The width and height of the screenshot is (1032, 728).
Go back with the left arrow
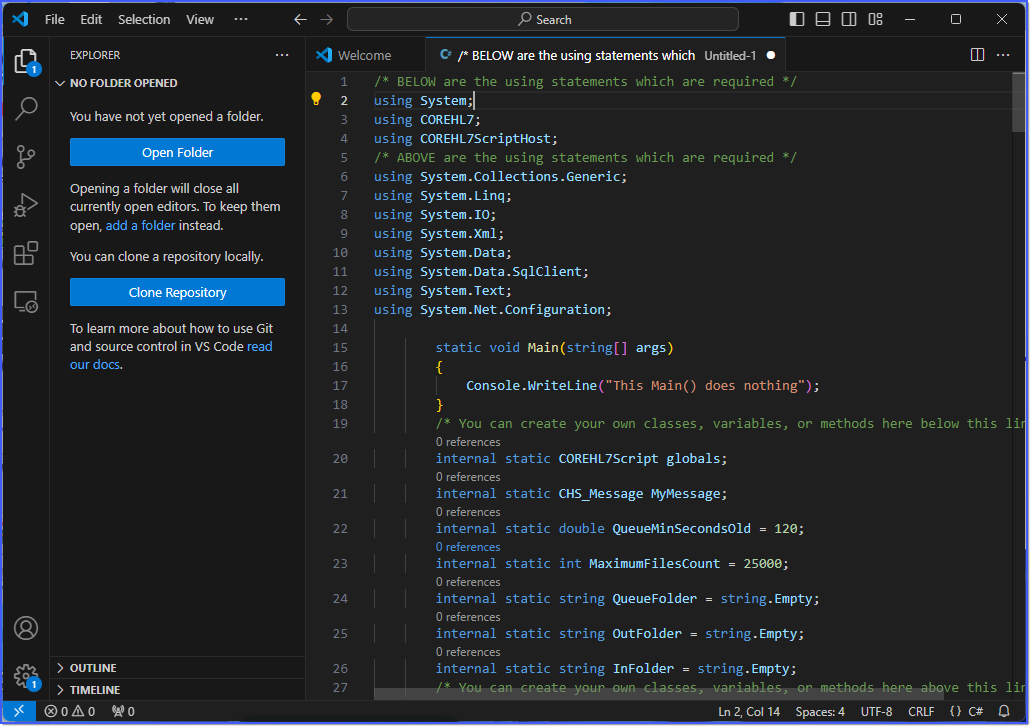tap(300, 20)
